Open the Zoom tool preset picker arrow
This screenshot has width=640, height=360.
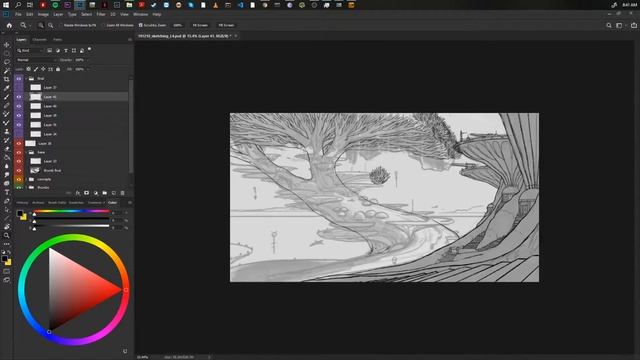click(30, 25)
